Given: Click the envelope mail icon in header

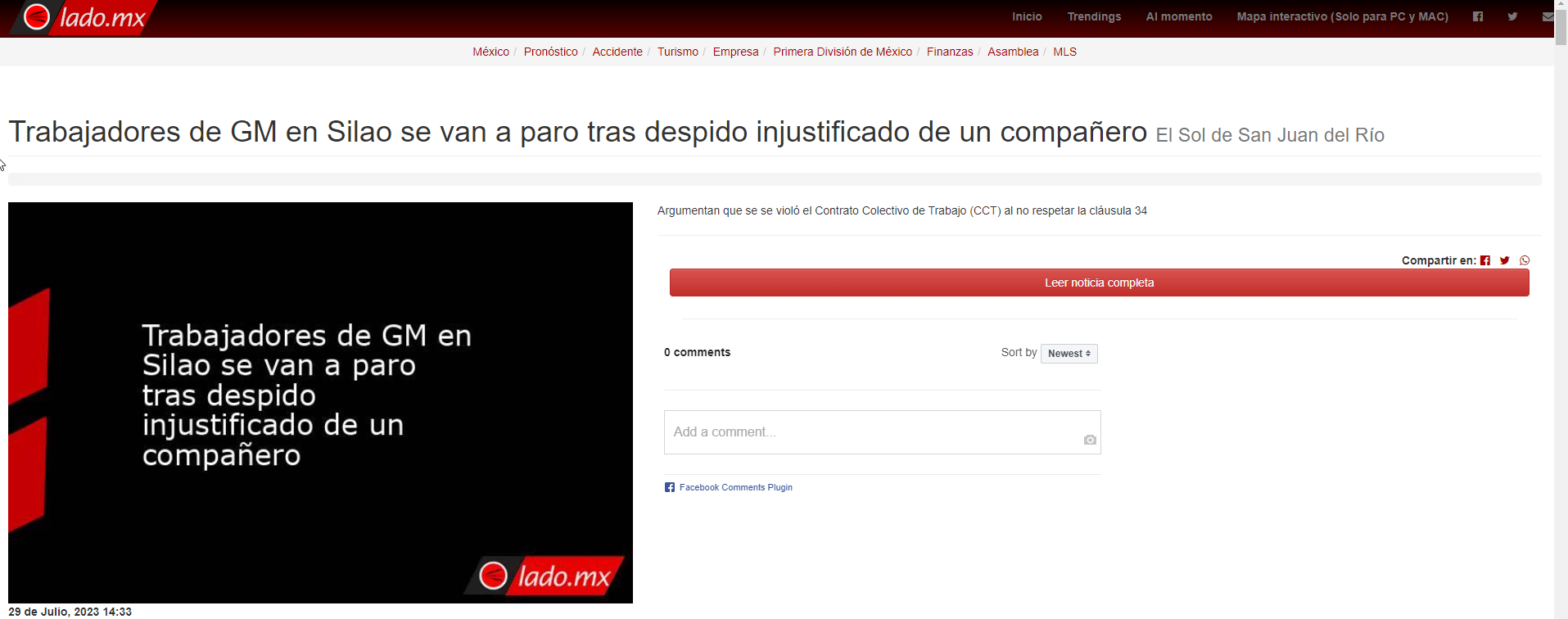Looking at the screenshot, I should (x=1548, y=16).
